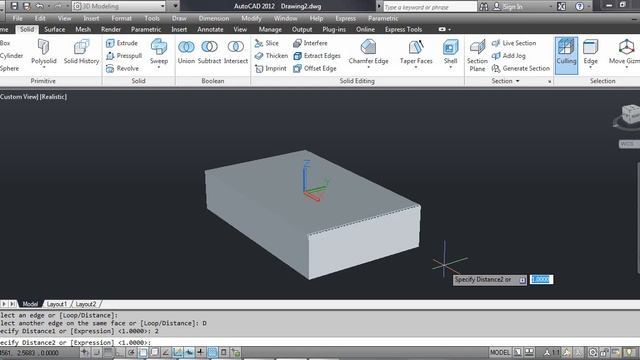
Task: Apply Union boolean operation
Action: [x=186, y=51]
